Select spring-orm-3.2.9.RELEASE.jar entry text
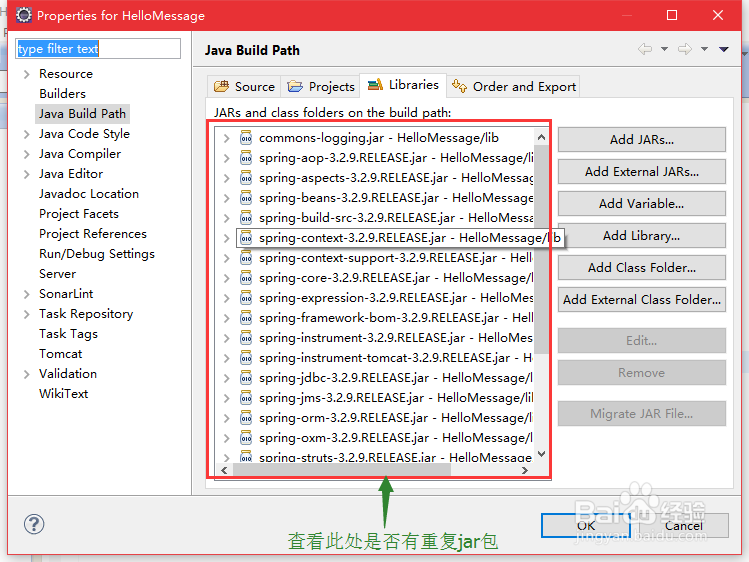 tap(396, 418)
